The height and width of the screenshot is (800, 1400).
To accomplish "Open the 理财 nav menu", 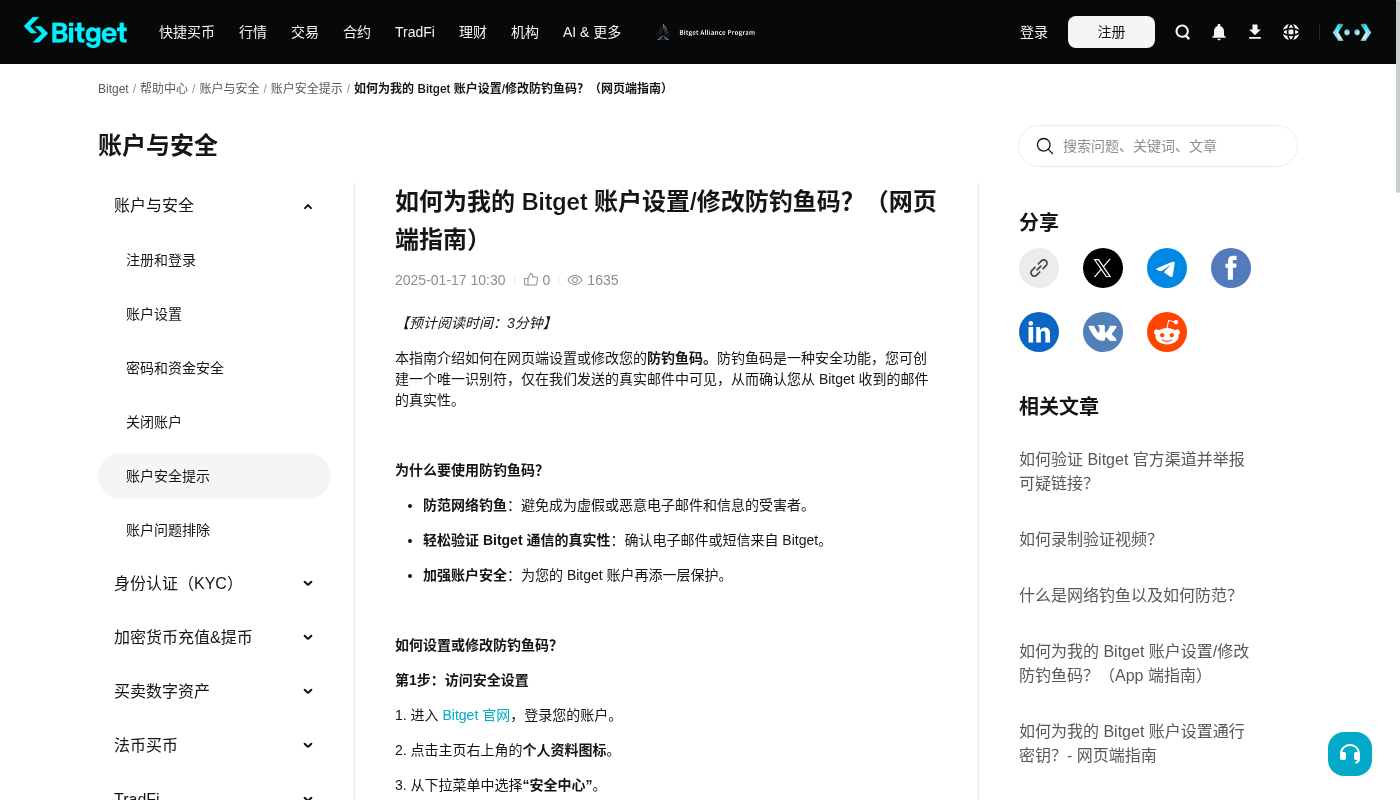I will [x=473, y=32].
